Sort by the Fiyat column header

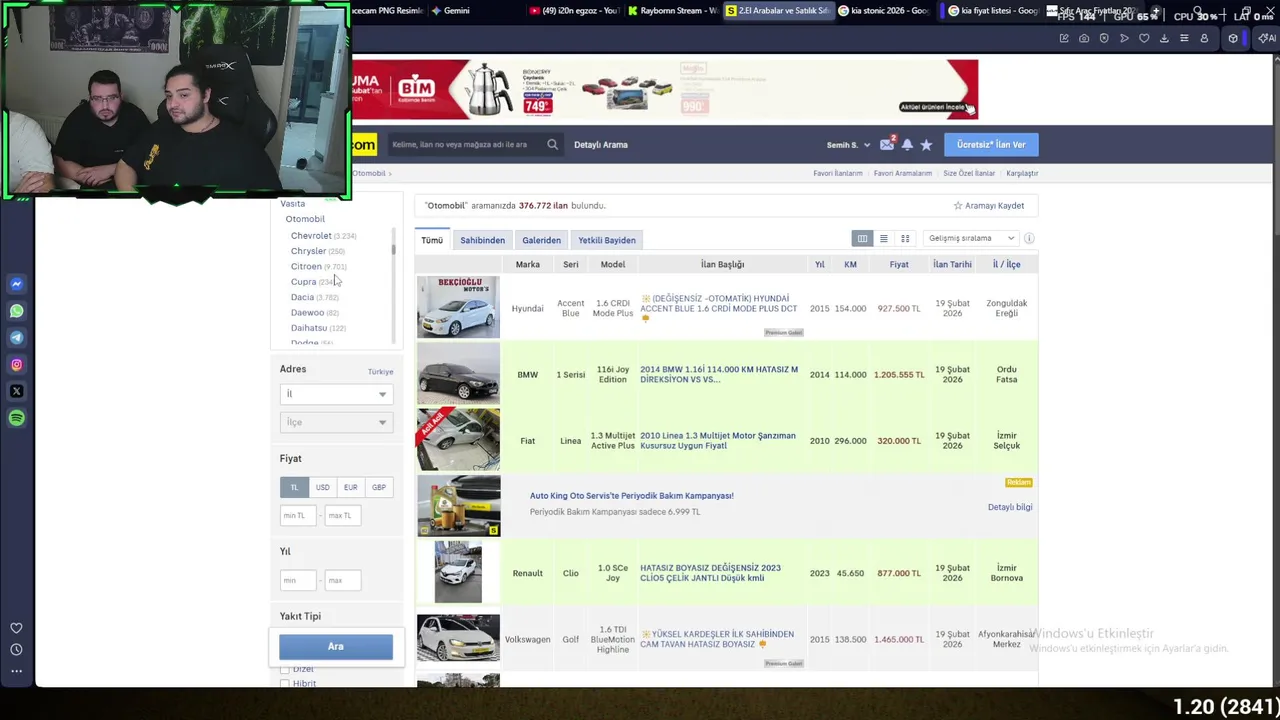[x=899, y=264]
